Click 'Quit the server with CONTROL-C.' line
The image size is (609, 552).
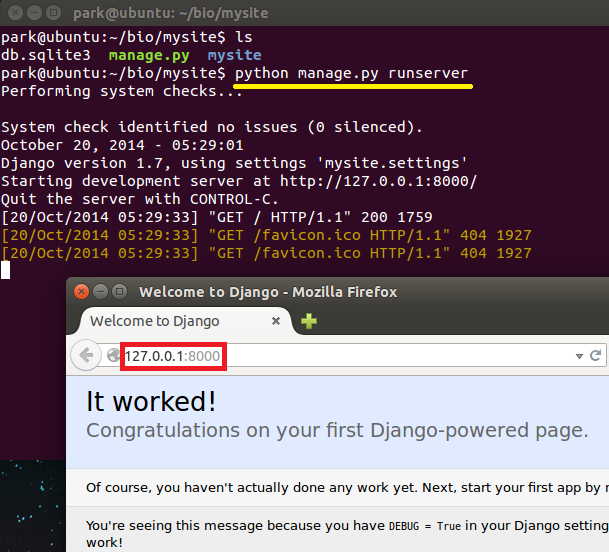click(140, 199)
